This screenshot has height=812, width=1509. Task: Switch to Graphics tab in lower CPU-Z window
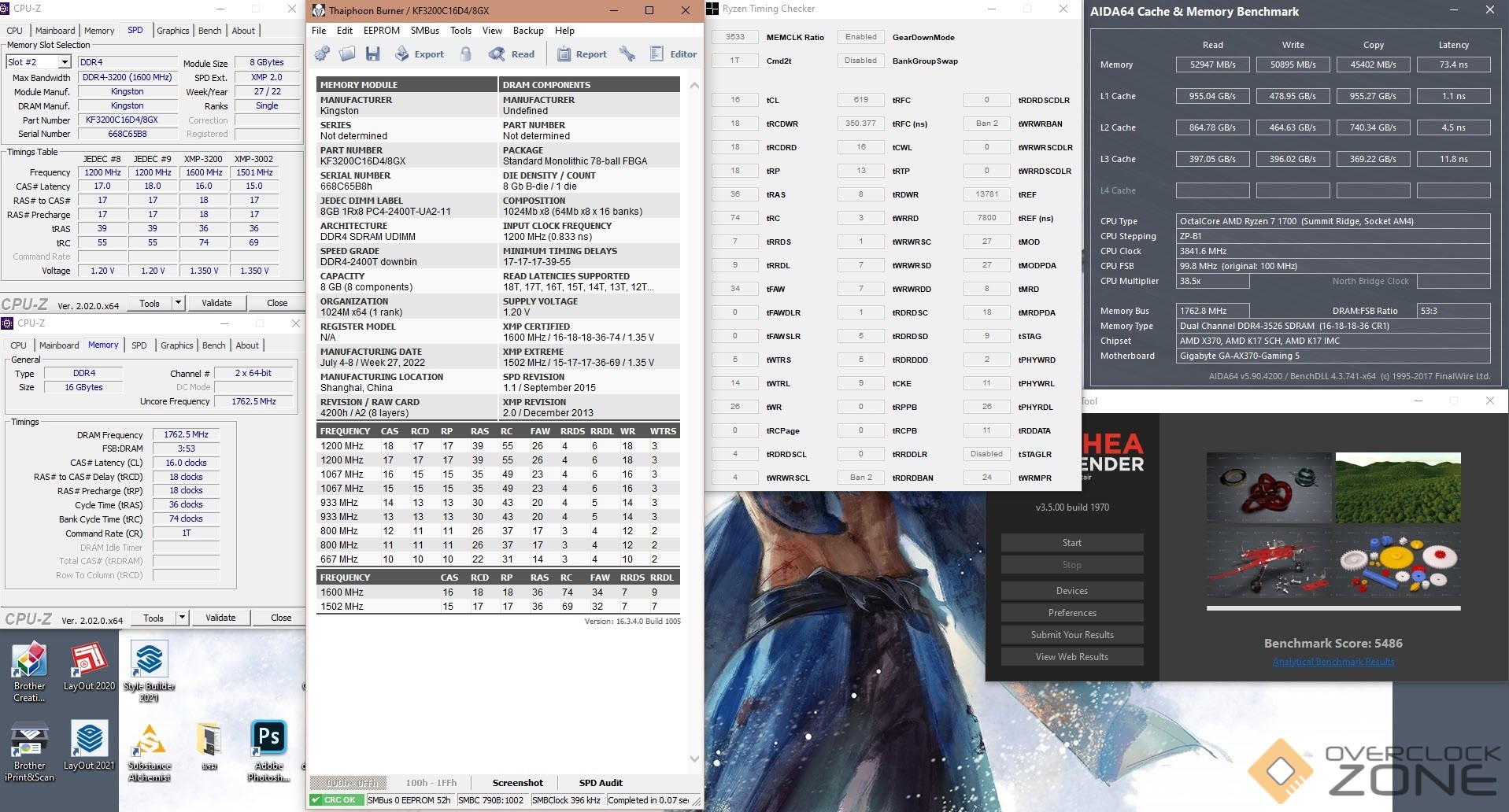tap(176, 345)
